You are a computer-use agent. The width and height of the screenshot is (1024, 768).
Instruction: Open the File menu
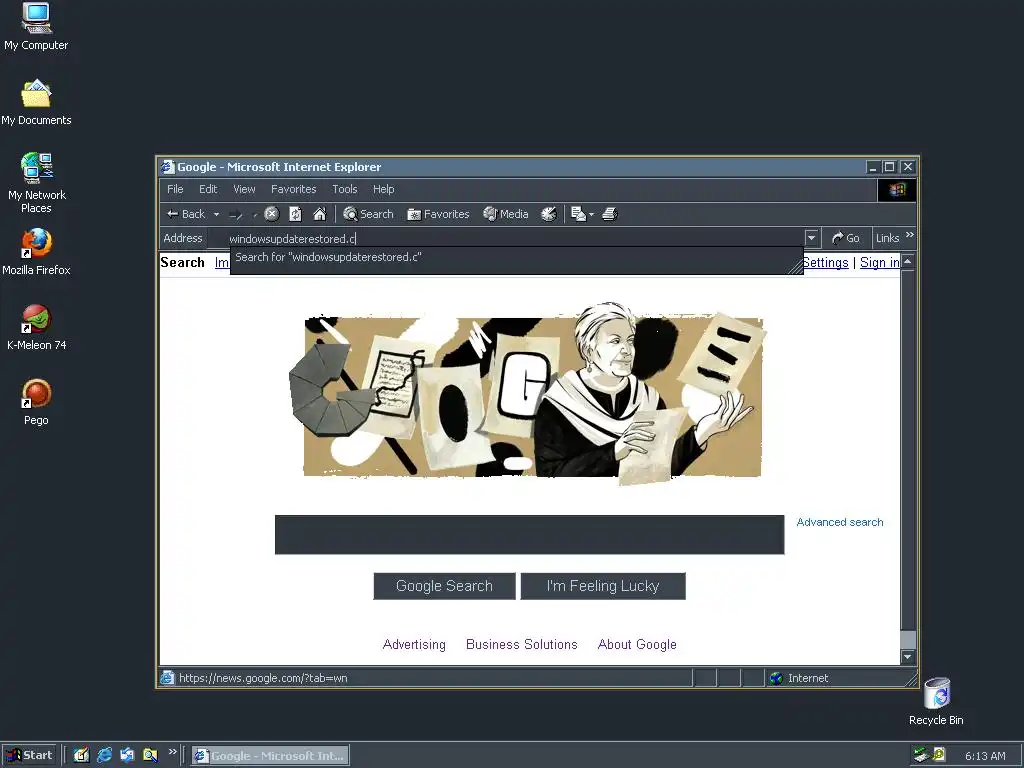pos(175,189)
